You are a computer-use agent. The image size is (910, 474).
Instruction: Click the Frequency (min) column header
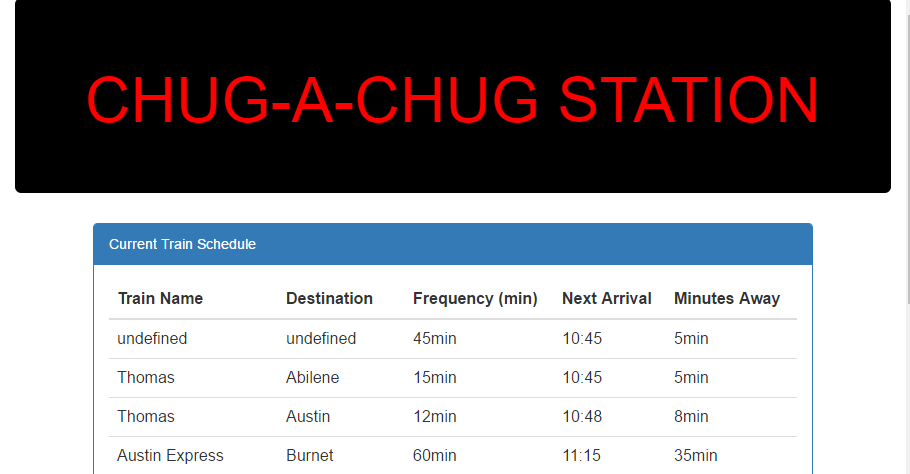click(x=475, y=298)
